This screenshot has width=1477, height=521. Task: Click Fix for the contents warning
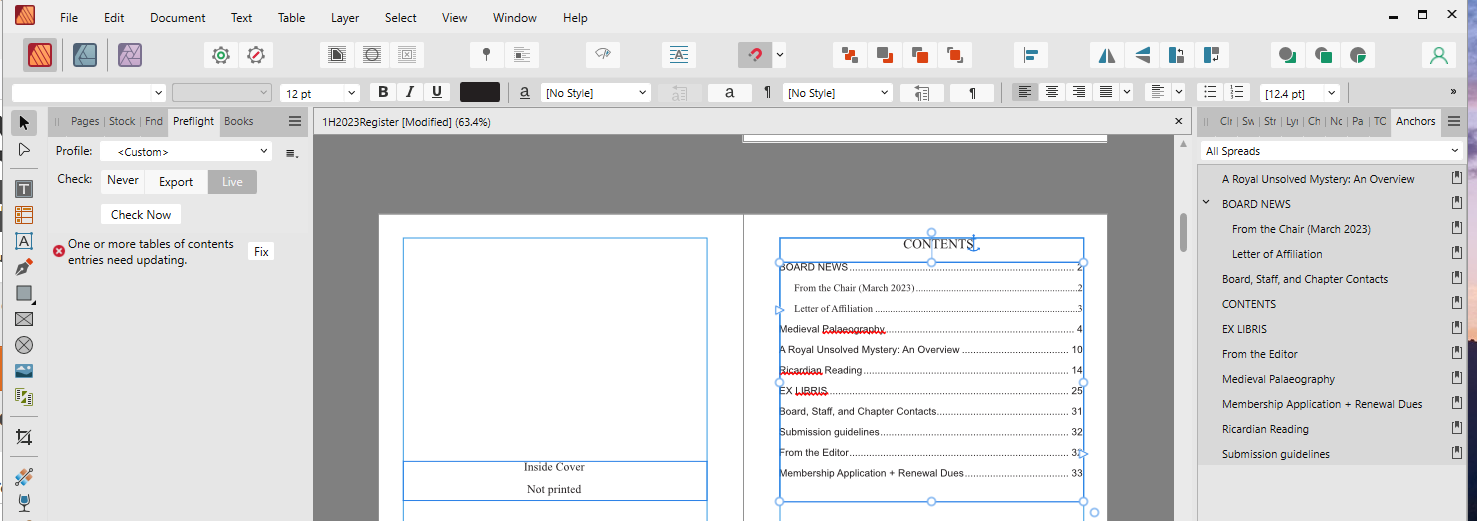pyautogui.click(x=261, y=252)
